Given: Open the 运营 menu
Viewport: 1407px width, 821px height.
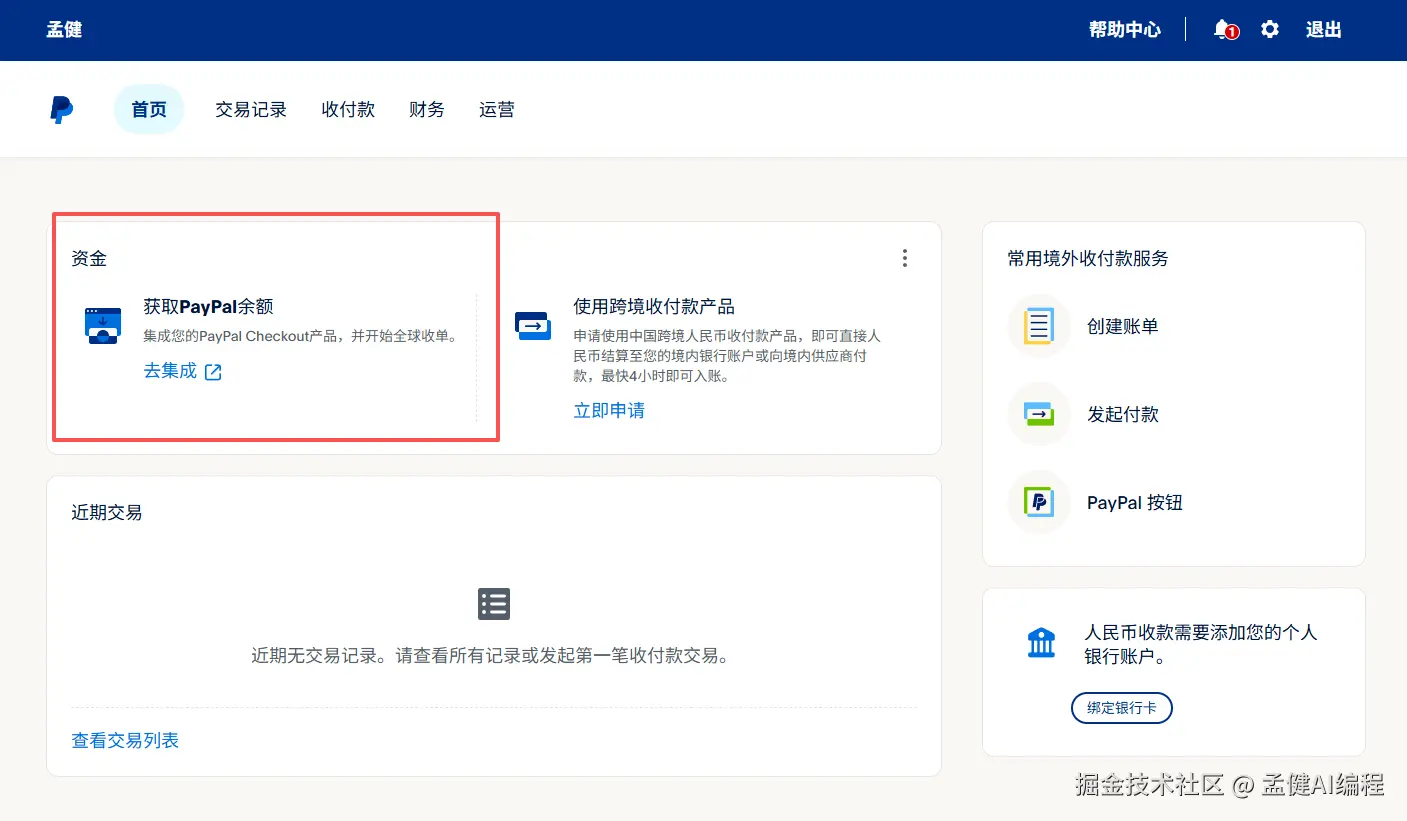Looking at the screenshot, I should click(497, 110).
